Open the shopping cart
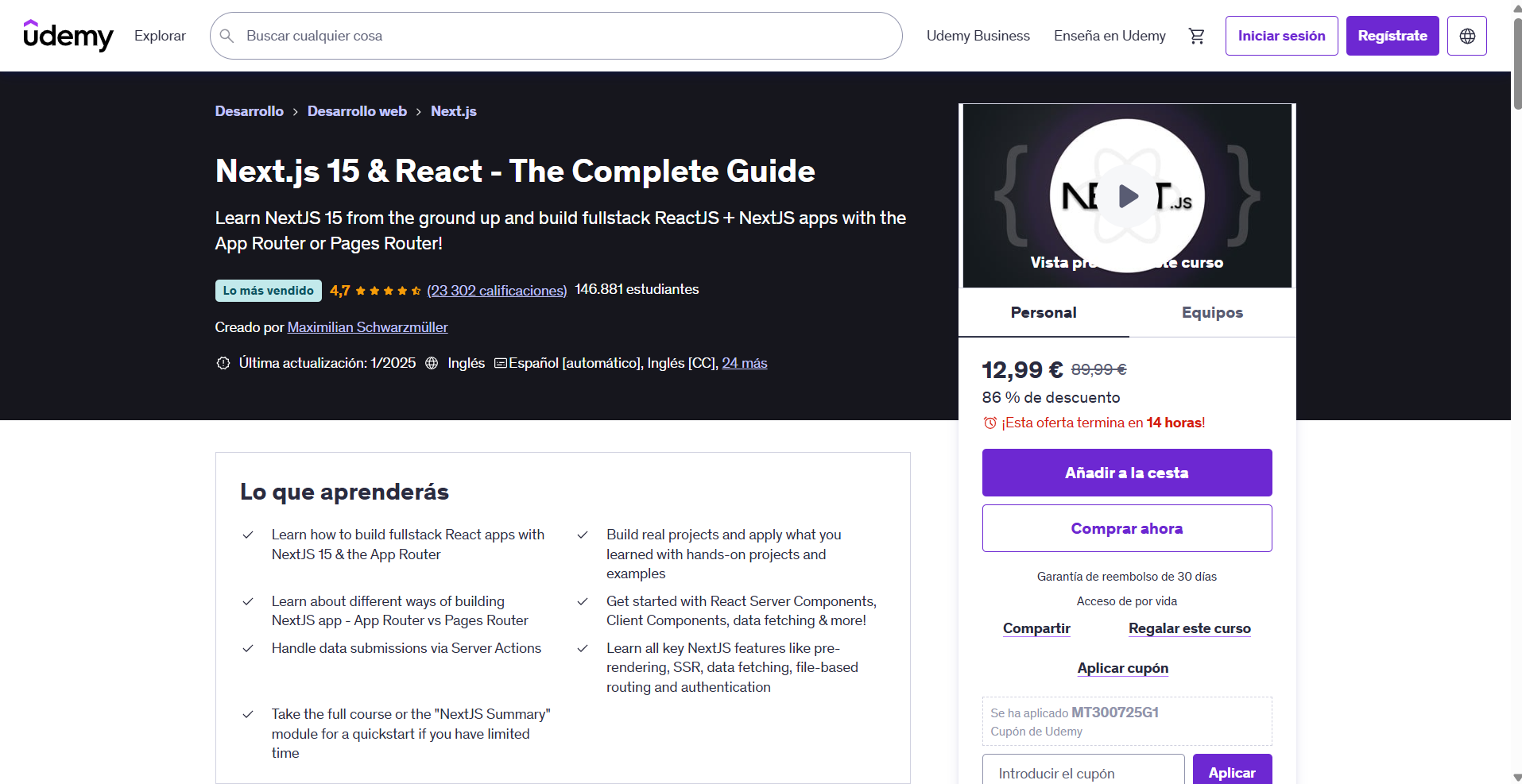Viewport: 1522px width, 784px height. [1197, 35]
